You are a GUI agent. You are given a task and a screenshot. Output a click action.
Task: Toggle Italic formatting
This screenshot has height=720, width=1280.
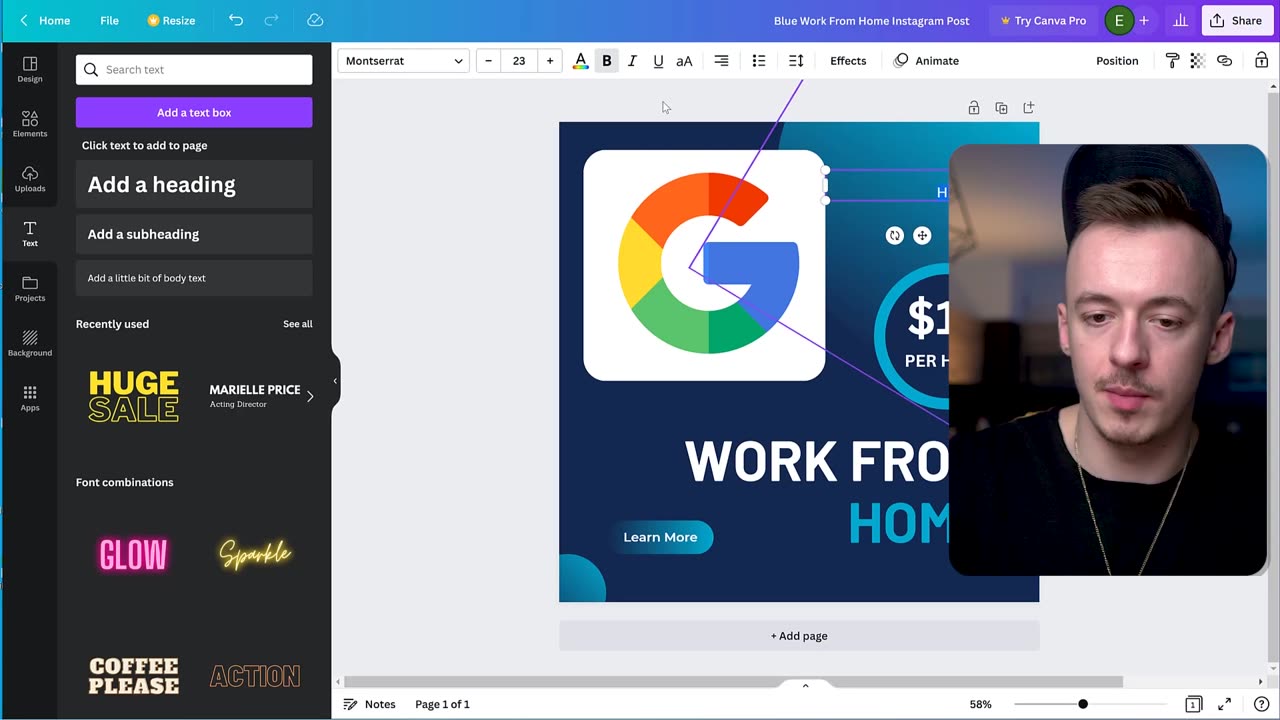click(632, 61)
